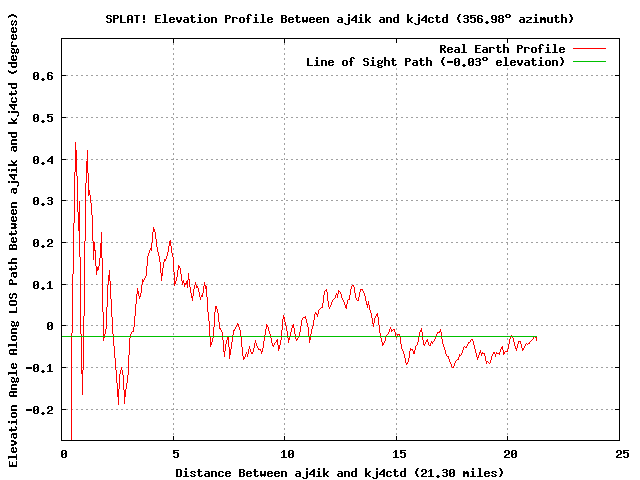Click the x-axis tick label 15
Viewport: 640px width, 480px height.
click(399, 454)
